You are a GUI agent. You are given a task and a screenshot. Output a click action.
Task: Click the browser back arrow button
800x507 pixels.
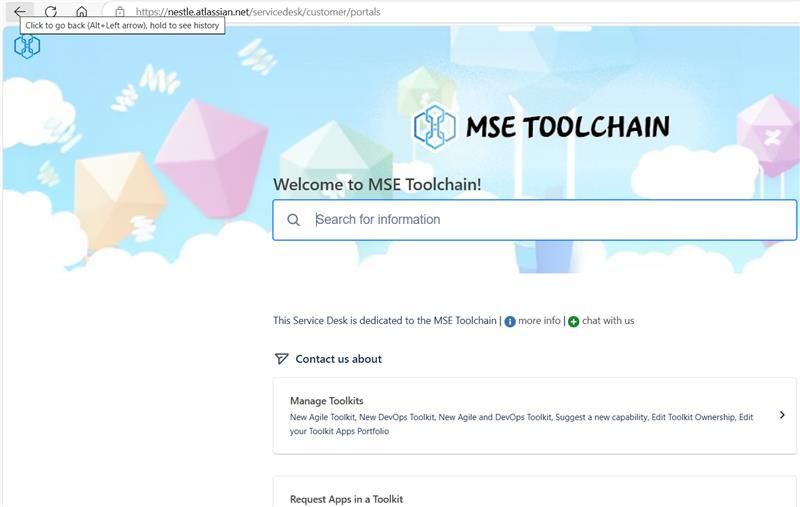(20, 11)
